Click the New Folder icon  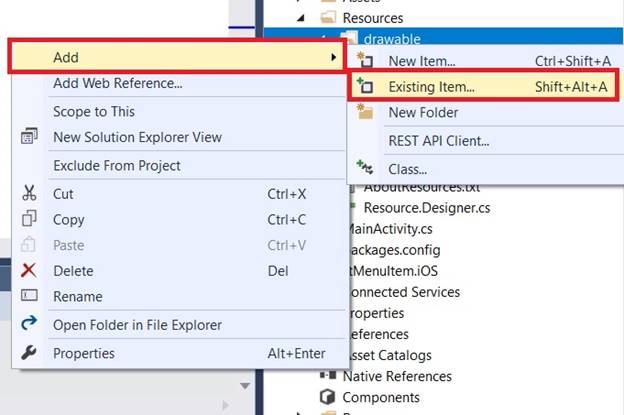[365, 111]
